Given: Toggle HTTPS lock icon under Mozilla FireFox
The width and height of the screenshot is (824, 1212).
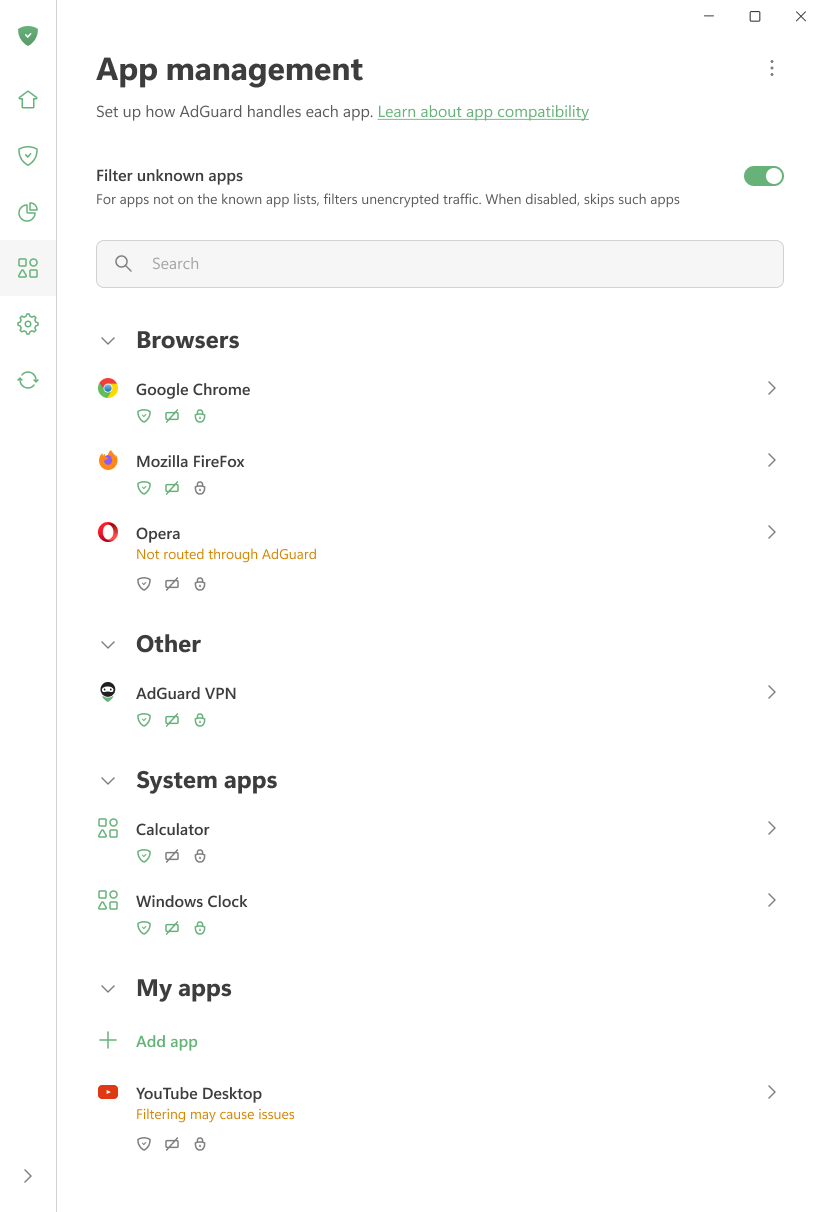Looking at the screenshot, I should point(200,488).
